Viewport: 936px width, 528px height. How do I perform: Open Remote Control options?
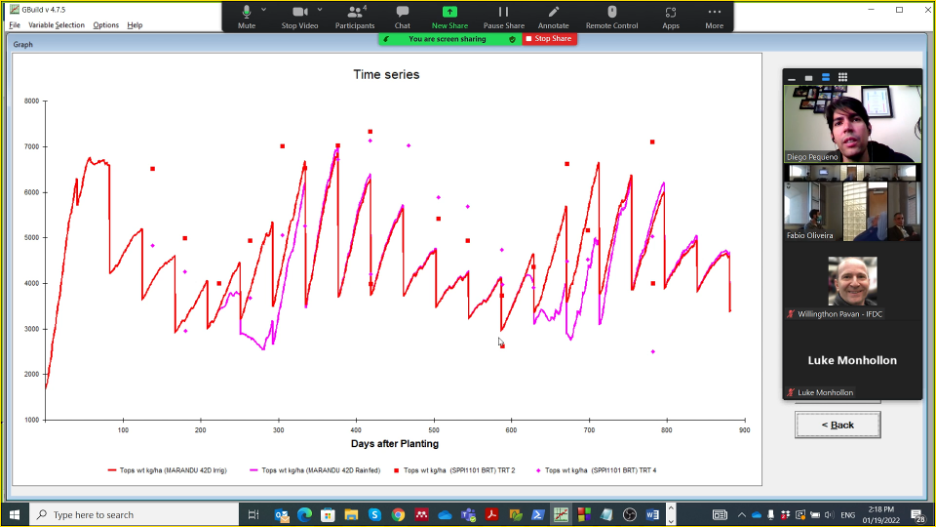[612, 17]
